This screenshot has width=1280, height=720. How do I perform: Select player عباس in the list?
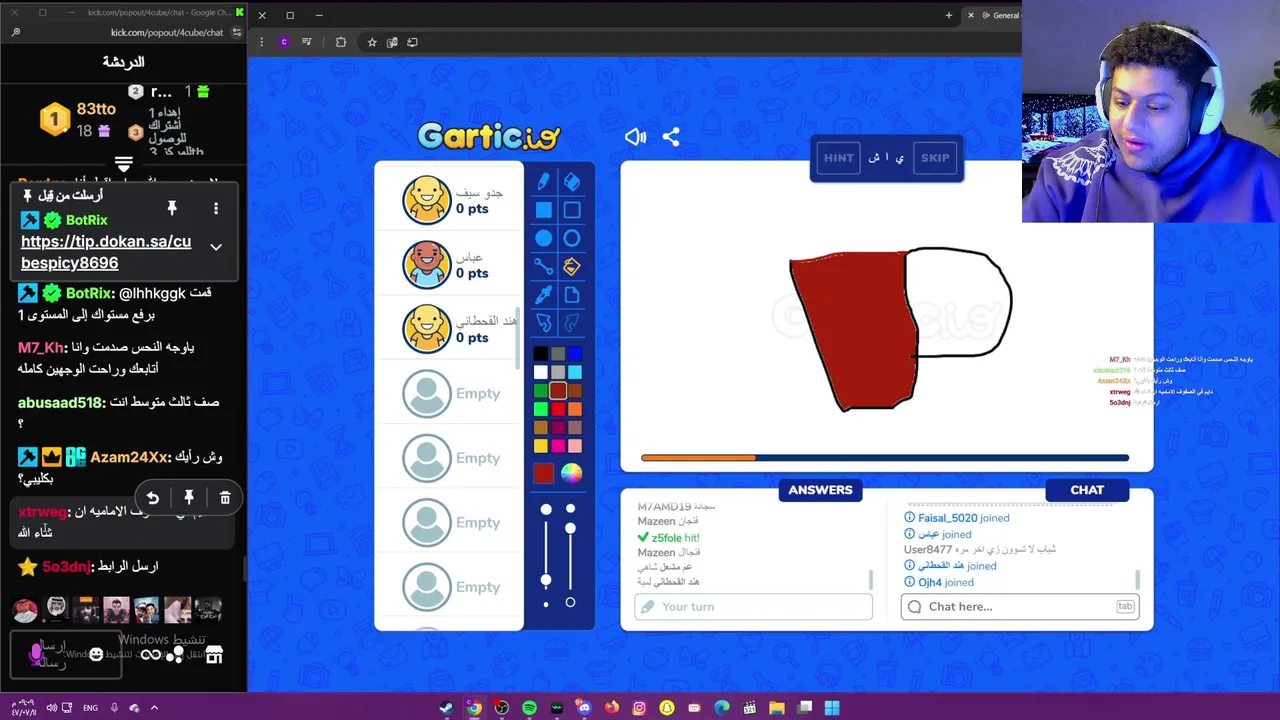[449, 264]
